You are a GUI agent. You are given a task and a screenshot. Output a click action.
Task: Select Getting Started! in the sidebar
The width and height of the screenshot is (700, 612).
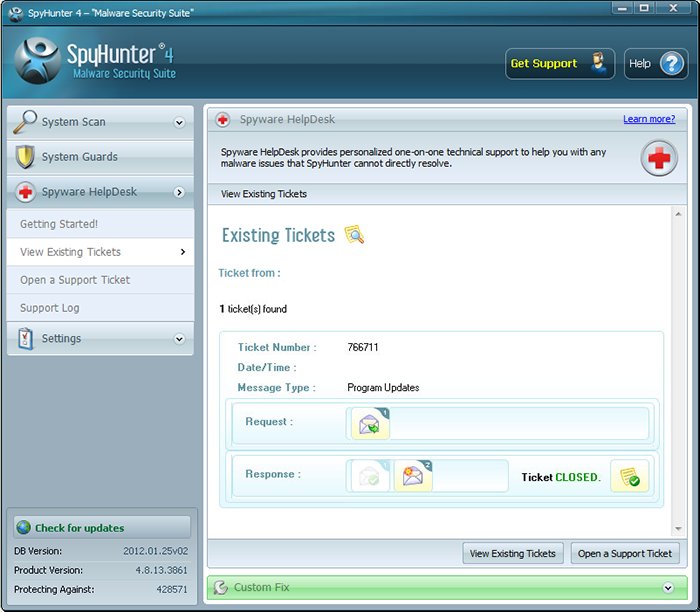tap(59, 224)
